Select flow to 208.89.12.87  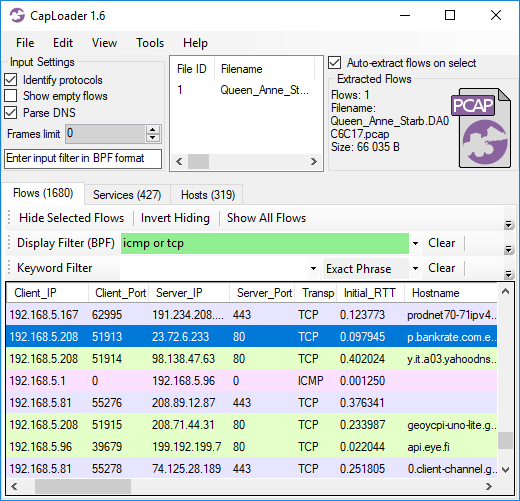[252, 403]
